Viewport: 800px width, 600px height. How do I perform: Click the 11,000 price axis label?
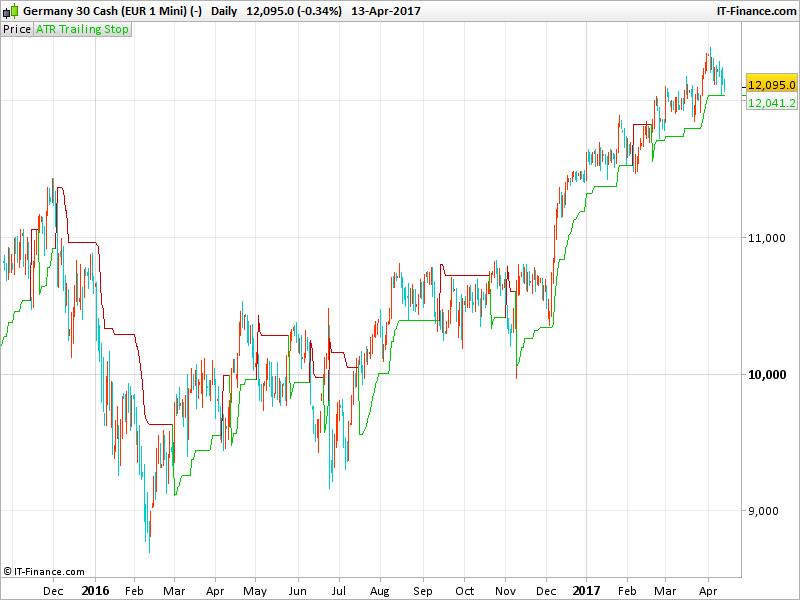pos(766,238)
